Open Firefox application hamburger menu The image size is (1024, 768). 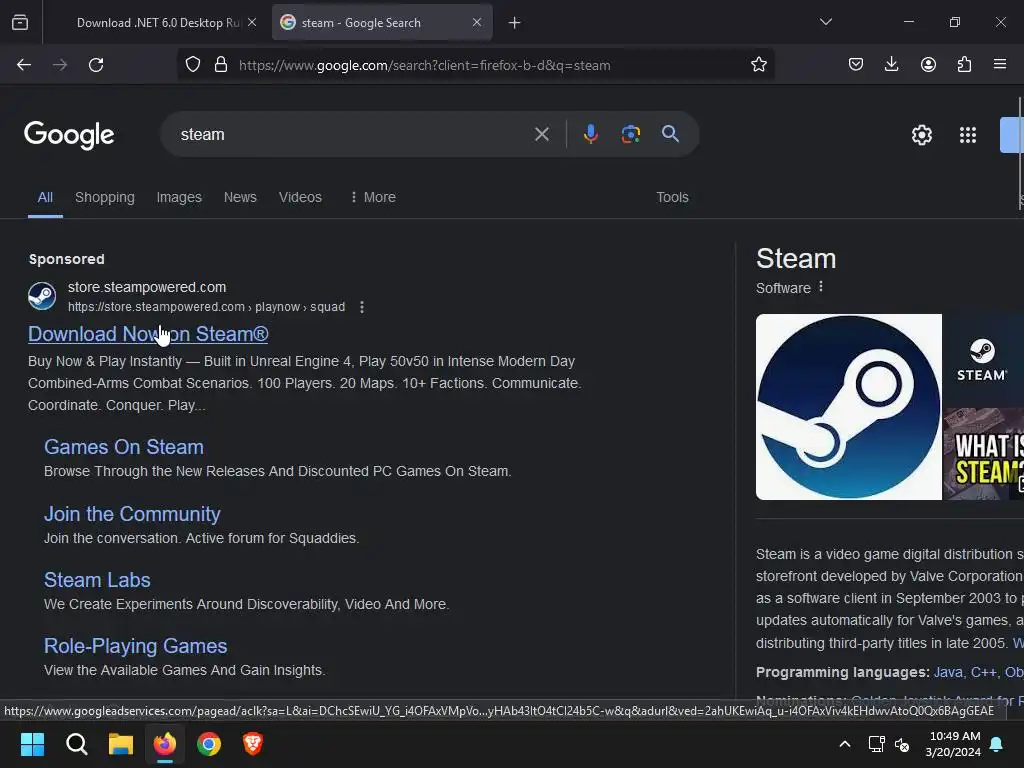[1000, 65]
